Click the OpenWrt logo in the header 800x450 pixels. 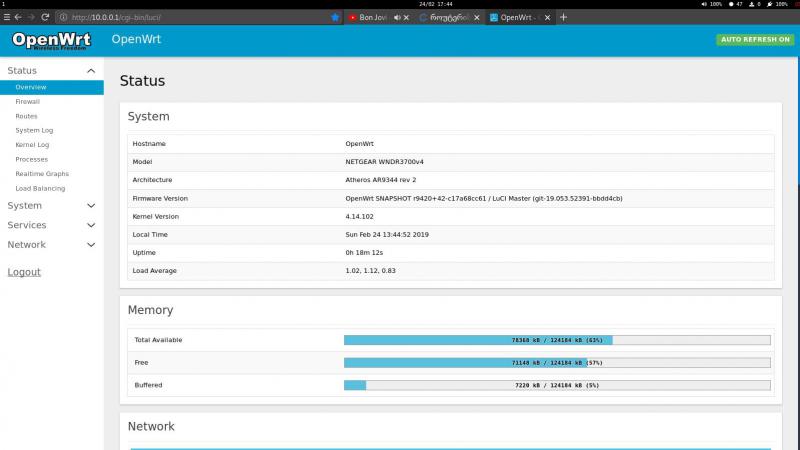(x=52, y=40)
